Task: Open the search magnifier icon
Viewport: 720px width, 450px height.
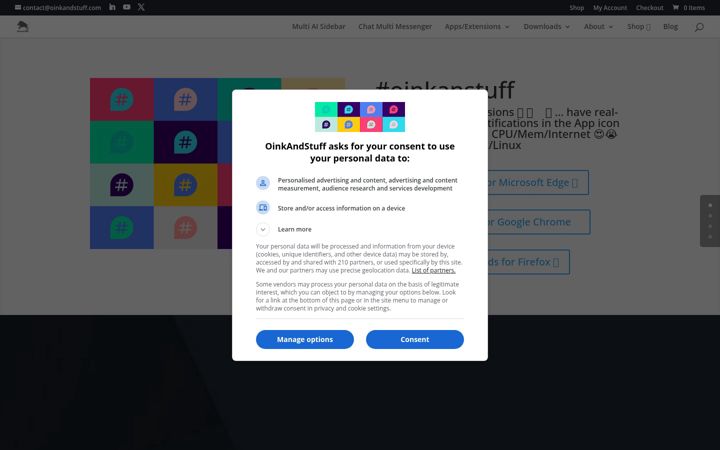Action: (x=699, y=27)
